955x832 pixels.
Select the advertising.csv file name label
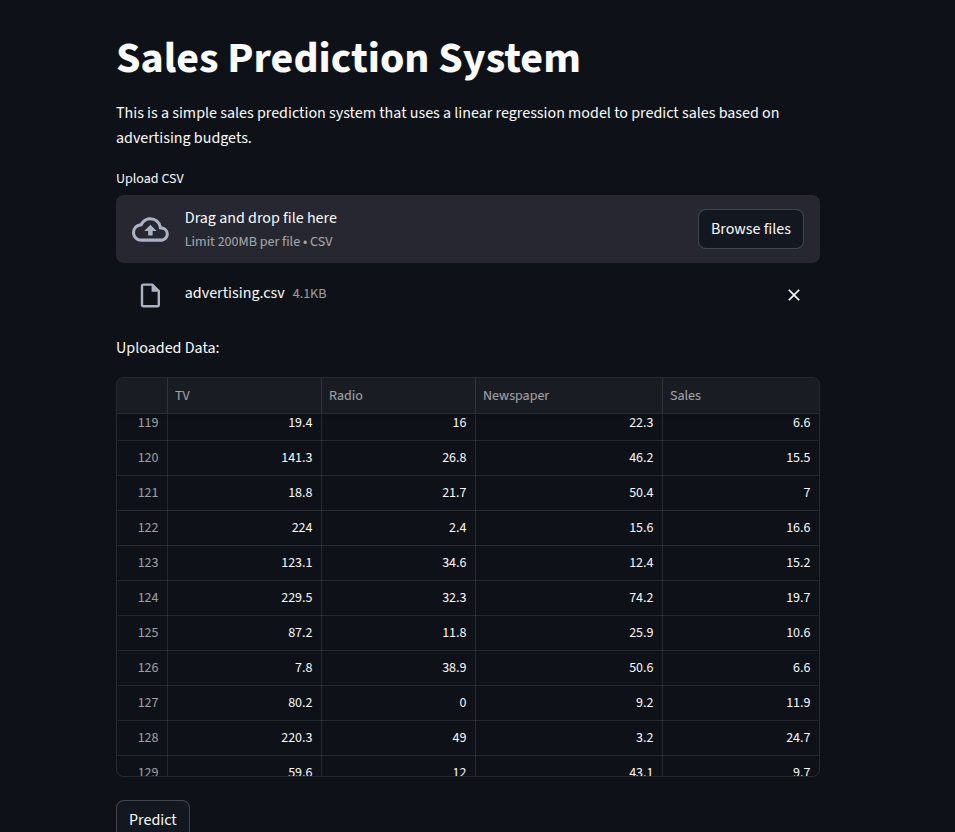coord(234,292)
